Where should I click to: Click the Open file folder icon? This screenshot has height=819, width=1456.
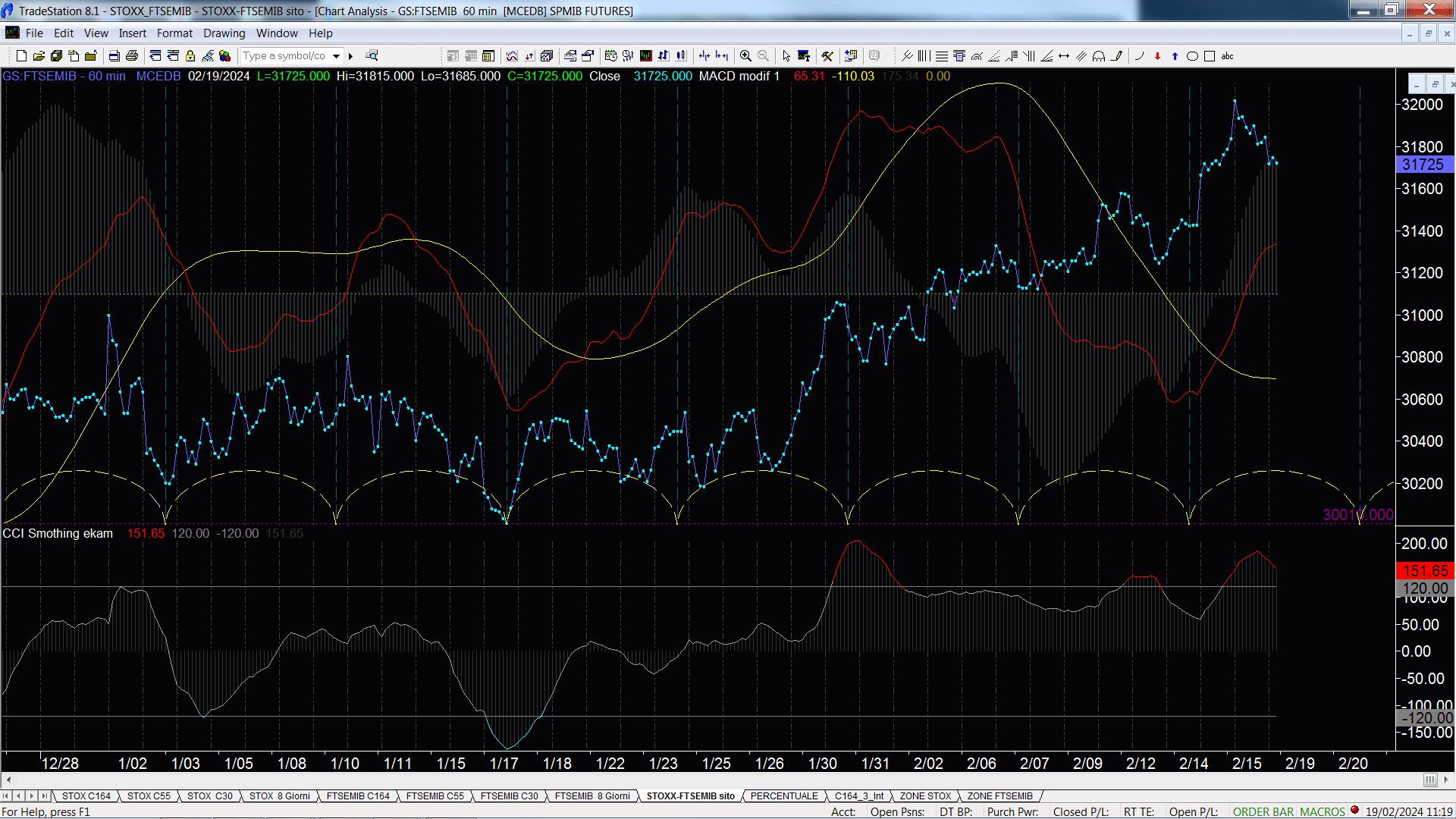click(x=39, y=56)
